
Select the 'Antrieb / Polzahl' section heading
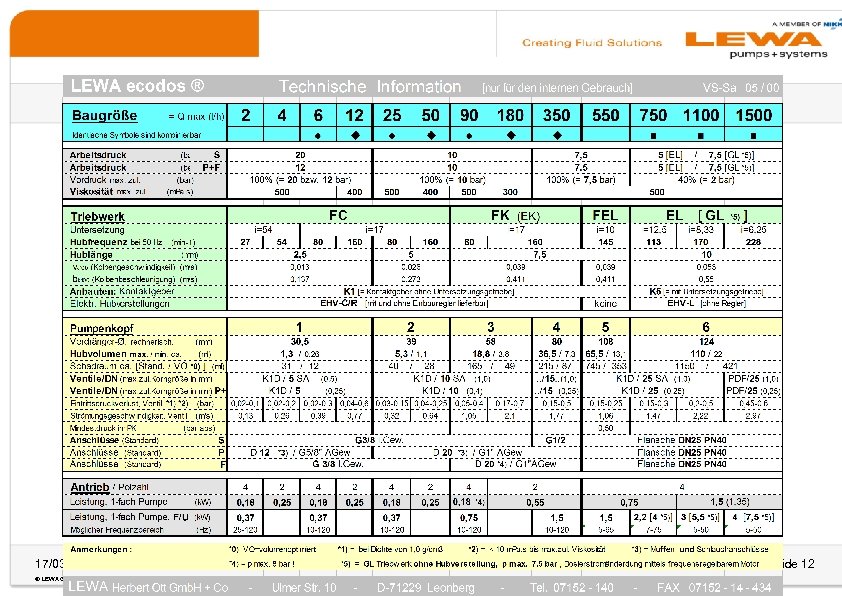[109, 487]
